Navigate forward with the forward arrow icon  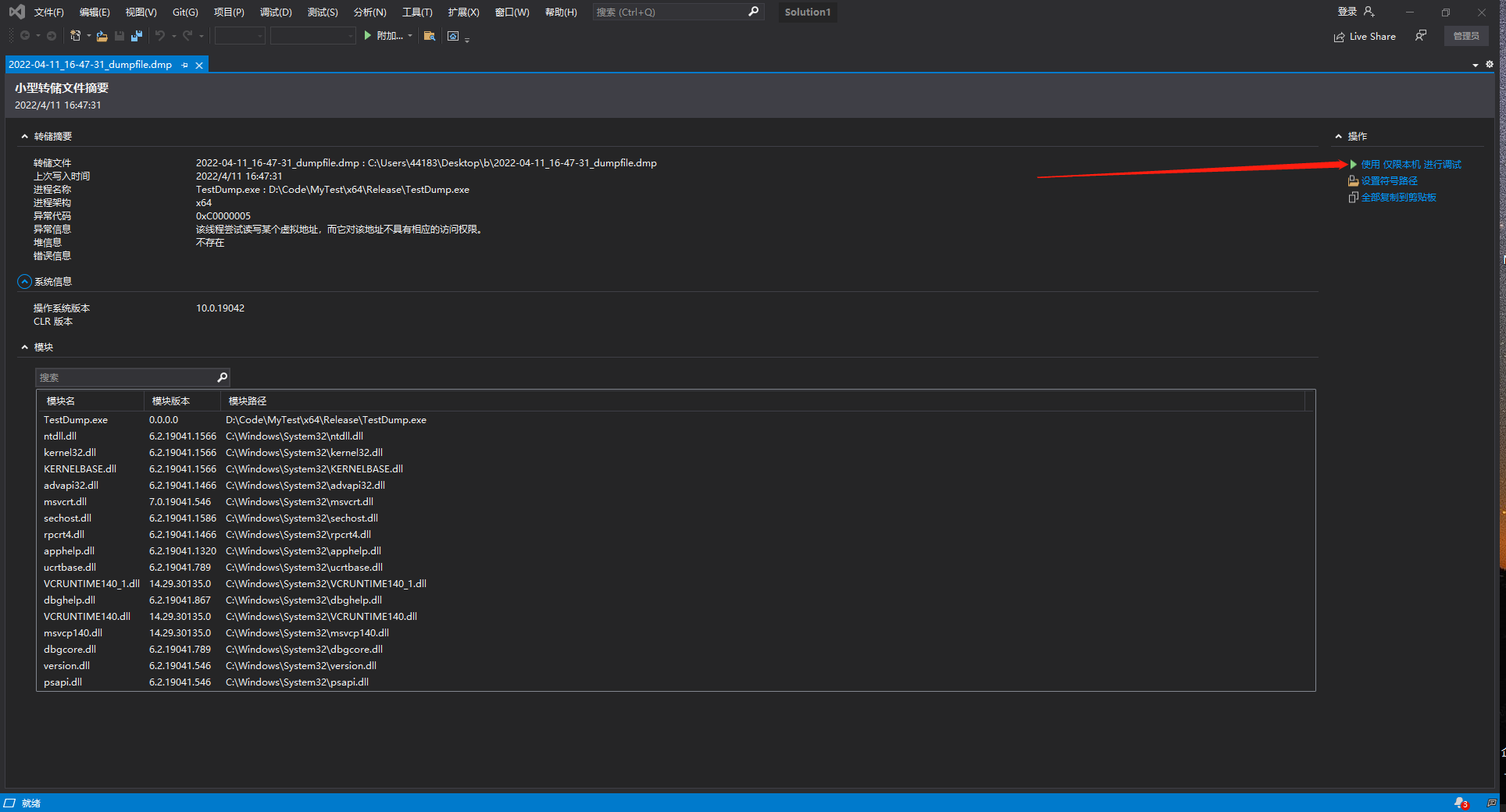point(52,36)
